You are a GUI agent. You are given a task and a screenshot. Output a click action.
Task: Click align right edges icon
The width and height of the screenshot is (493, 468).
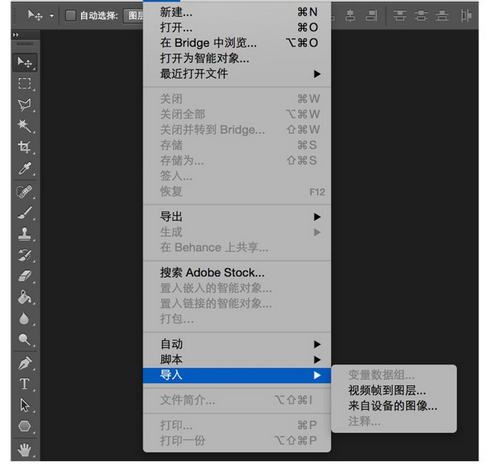tap(371, 15)
